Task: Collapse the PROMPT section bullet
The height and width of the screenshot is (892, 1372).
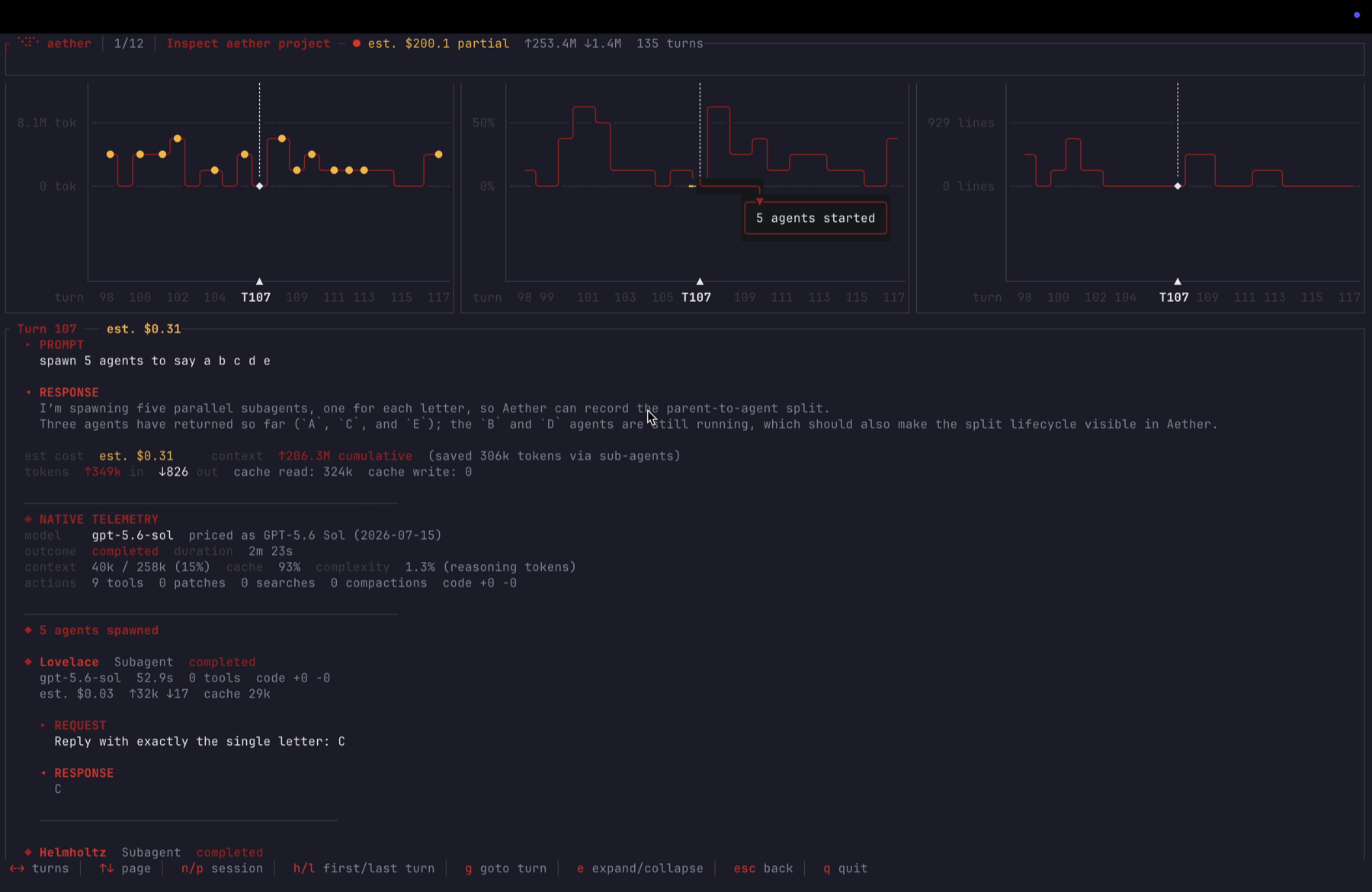Action: point(28,345)
